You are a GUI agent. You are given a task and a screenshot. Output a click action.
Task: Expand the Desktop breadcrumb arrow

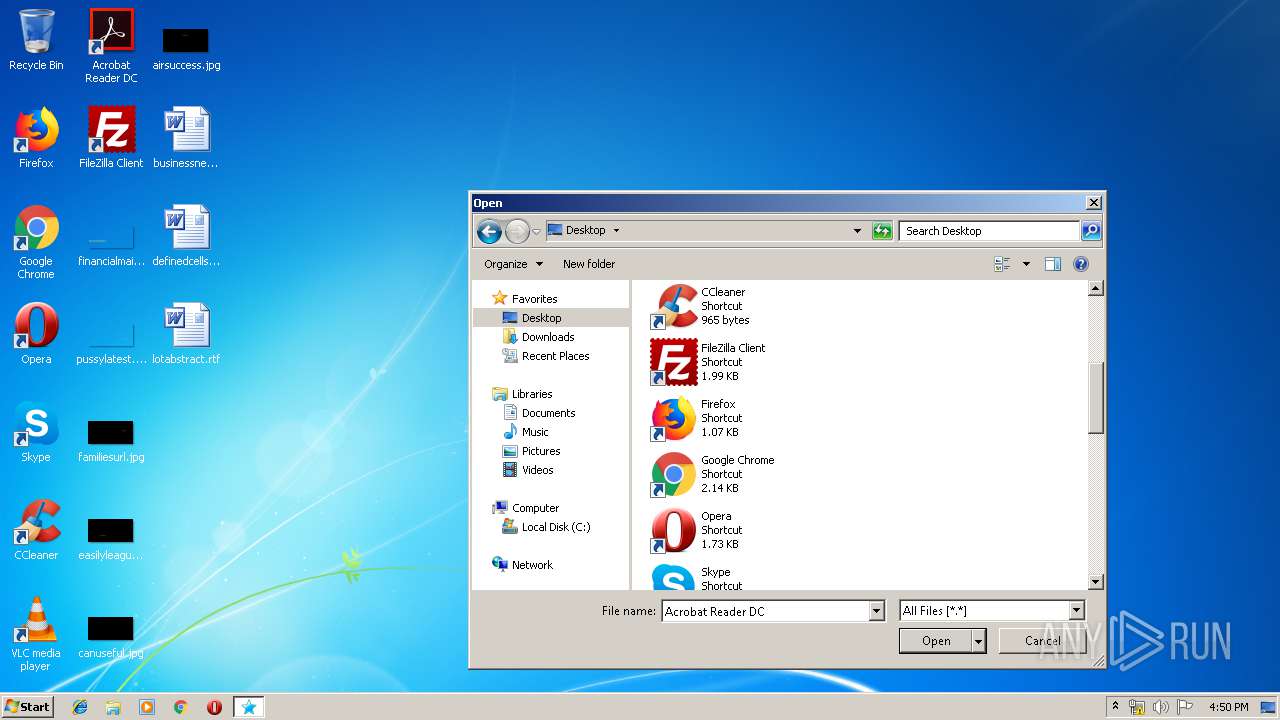(x=616, y=231)
